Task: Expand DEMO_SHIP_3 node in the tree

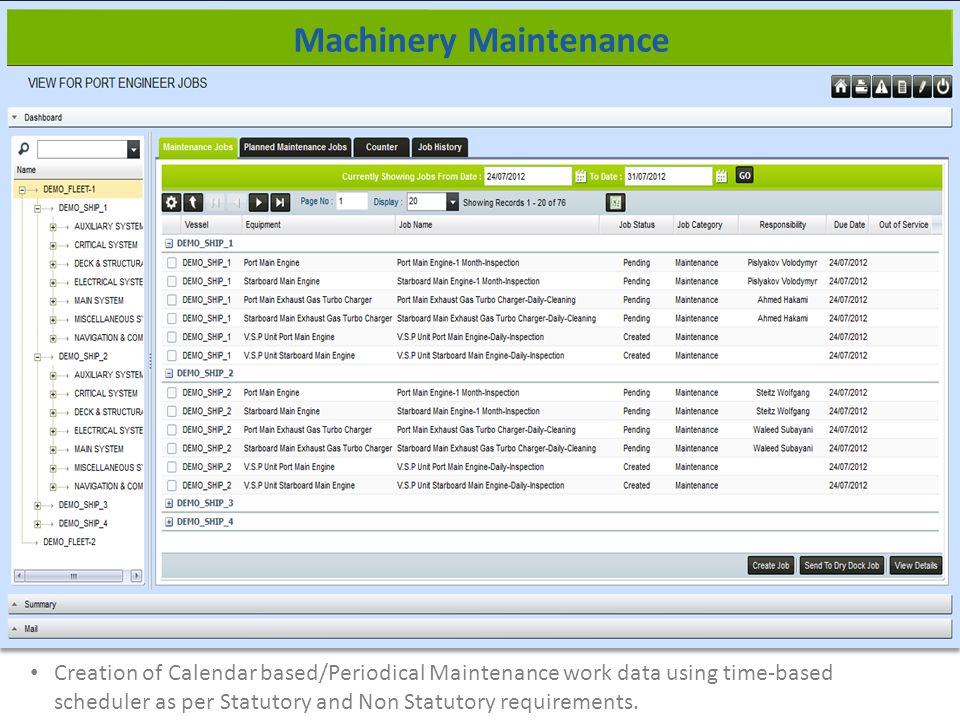Action: [38, 506]
